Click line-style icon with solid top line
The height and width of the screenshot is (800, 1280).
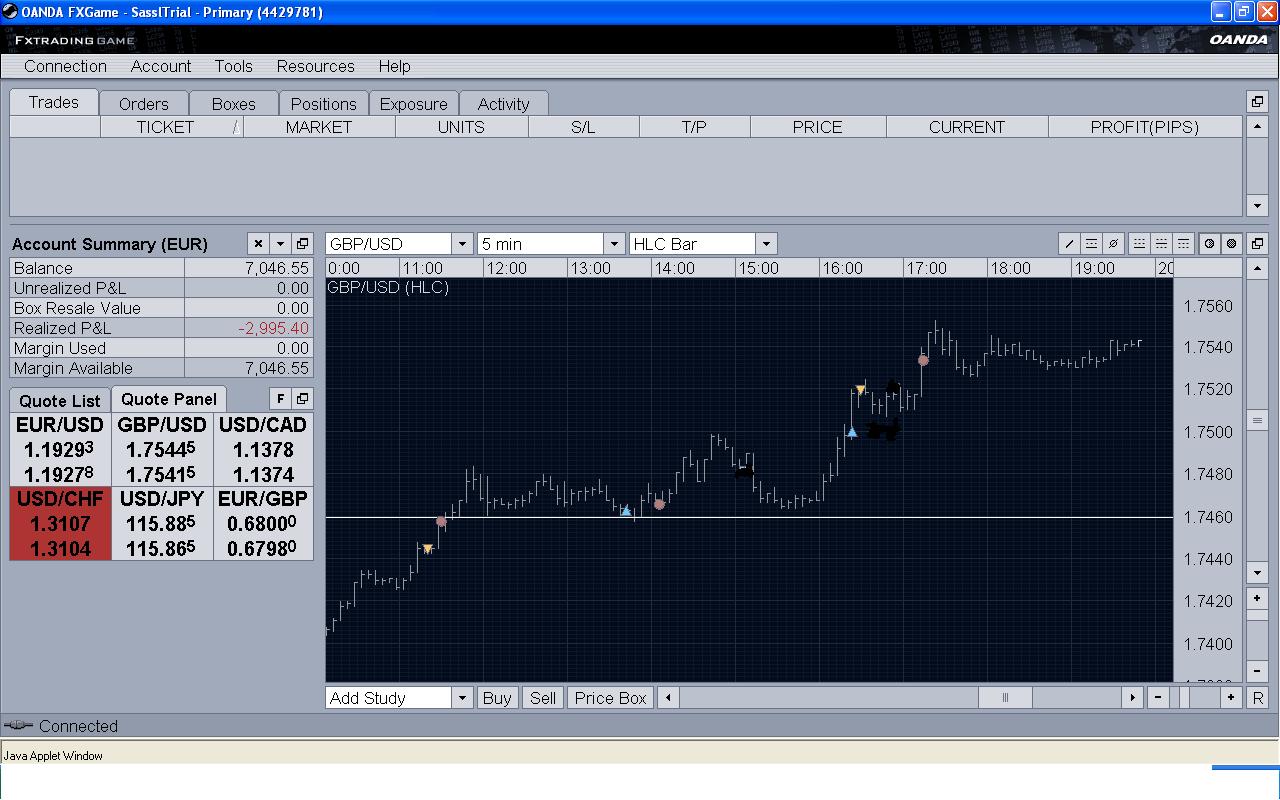click(x=1183, y=243)
